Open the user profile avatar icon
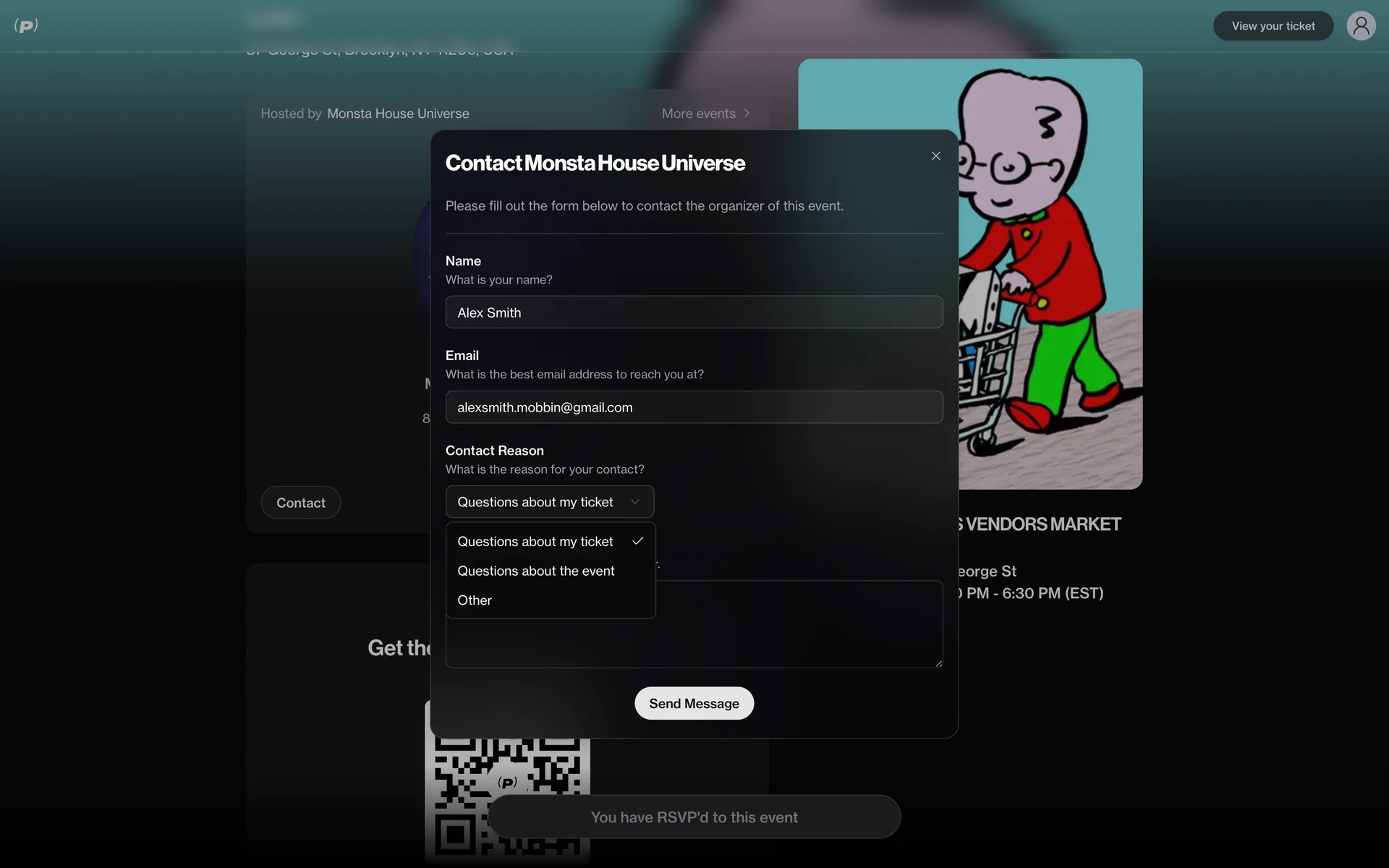 [x=1360, y=26]
